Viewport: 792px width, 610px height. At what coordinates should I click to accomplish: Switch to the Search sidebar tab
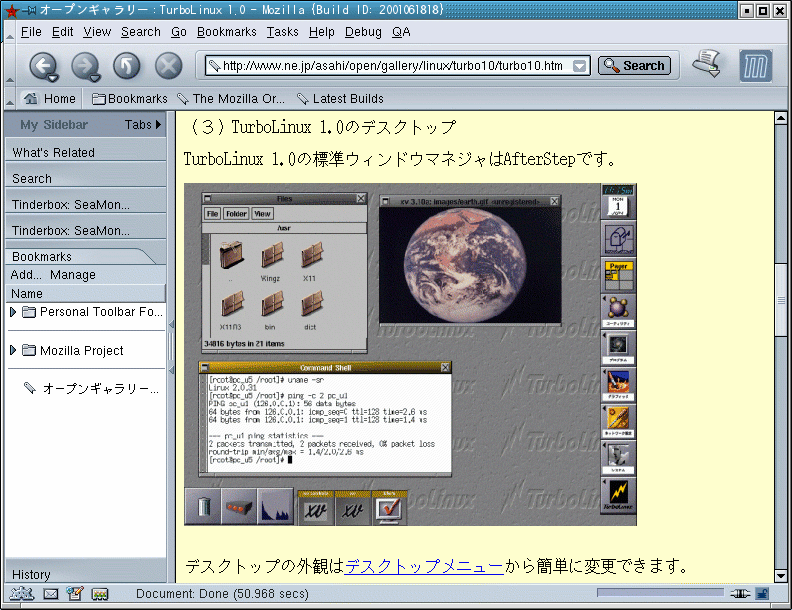click(x=85, y=178)
